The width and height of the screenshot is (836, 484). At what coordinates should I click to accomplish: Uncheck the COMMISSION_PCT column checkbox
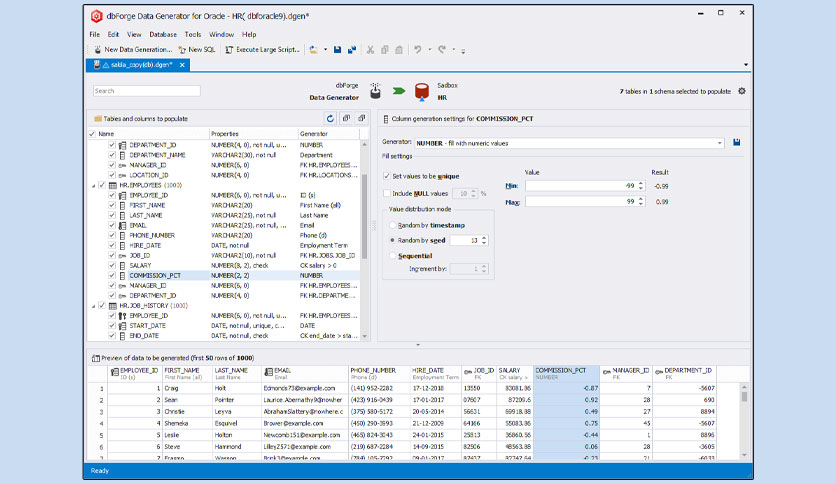(112, 276)
